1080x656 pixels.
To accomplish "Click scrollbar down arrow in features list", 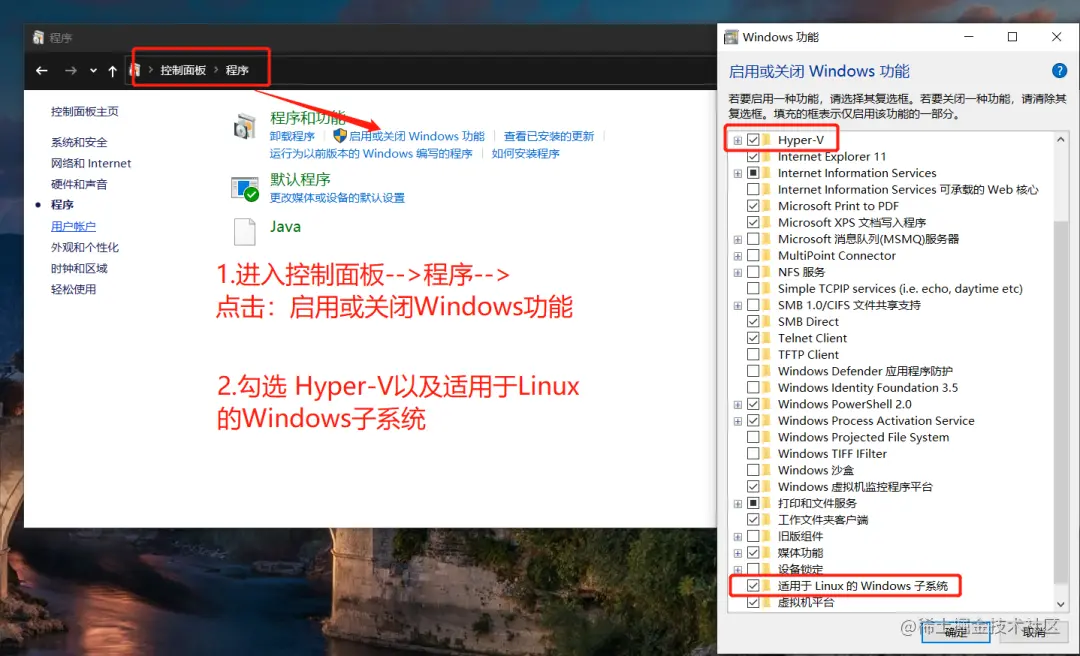I will pyautogui.click(x=1061, y=604).
